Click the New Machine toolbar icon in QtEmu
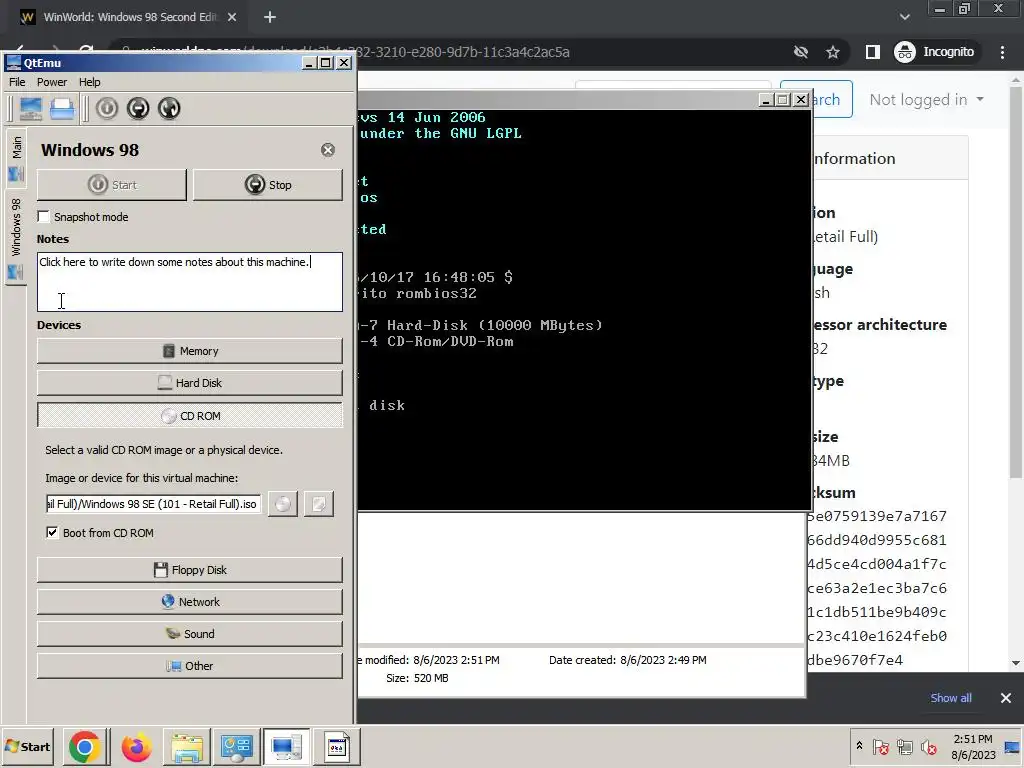Screen dimensions: 1024x768 tap(31, 108)
